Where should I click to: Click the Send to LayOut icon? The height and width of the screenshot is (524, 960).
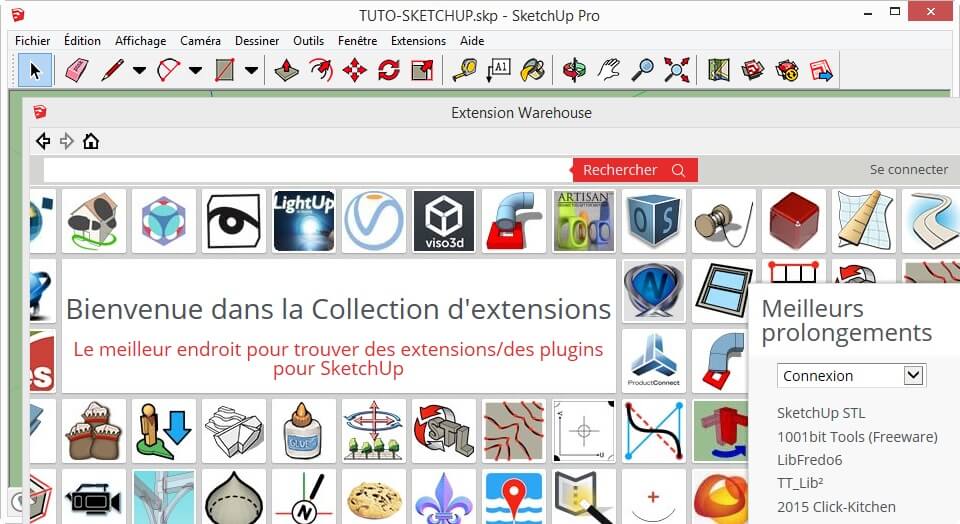pyautogui.click(x=821, y=70)
